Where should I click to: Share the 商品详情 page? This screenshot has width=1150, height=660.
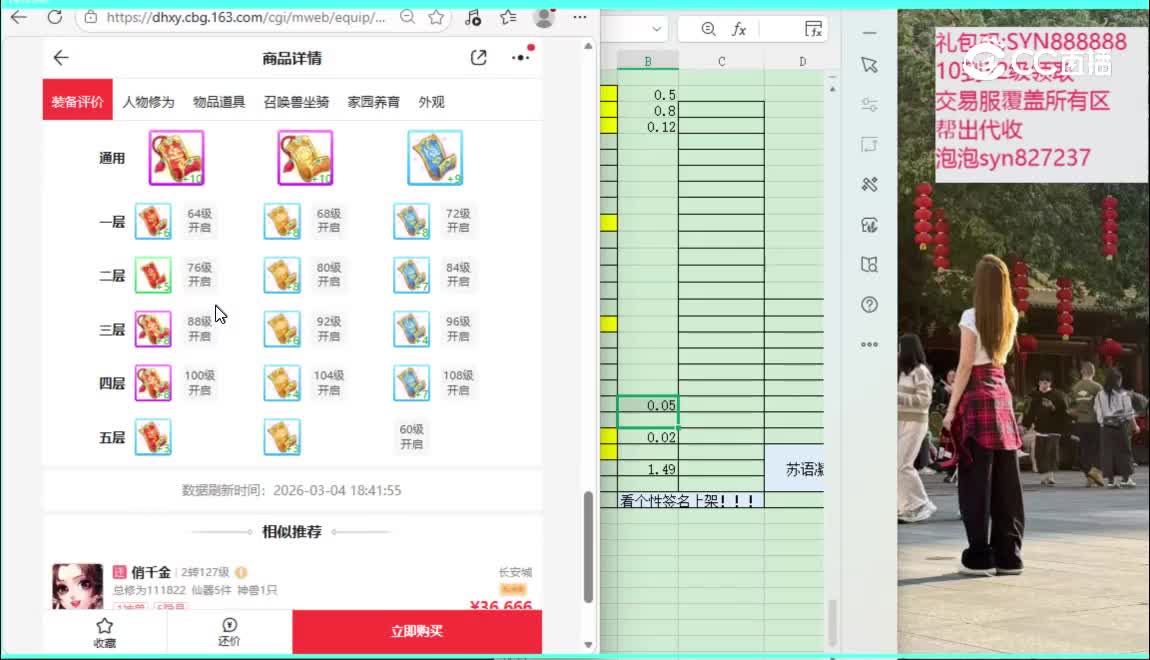[x=478, y=57]
